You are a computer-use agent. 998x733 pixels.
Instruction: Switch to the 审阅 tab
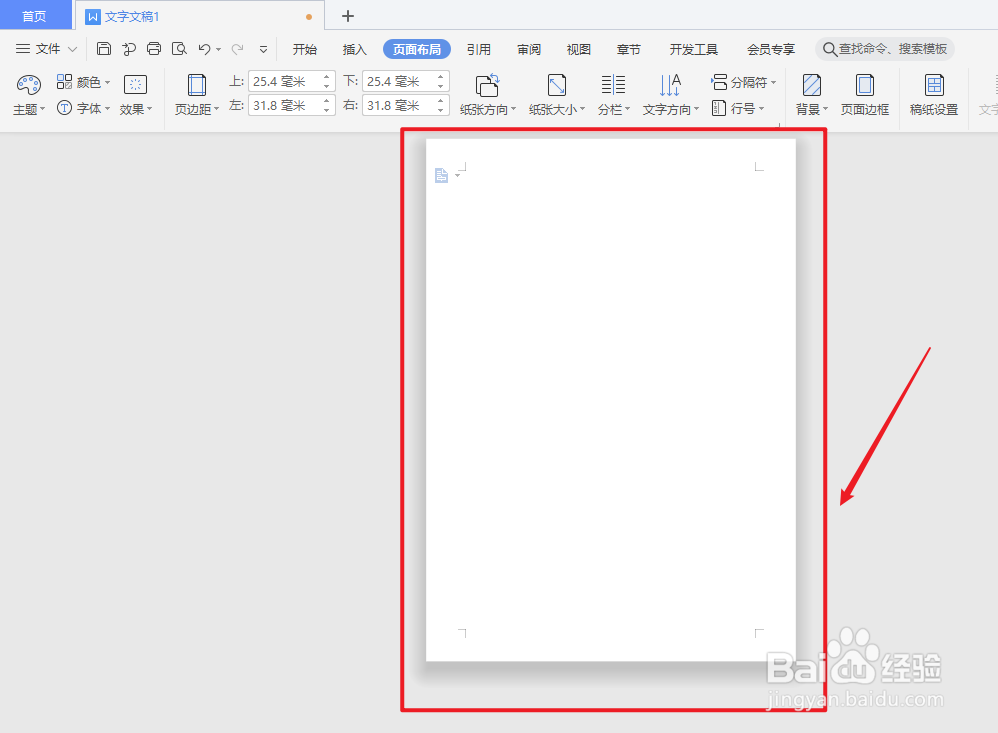coord(529,49)
